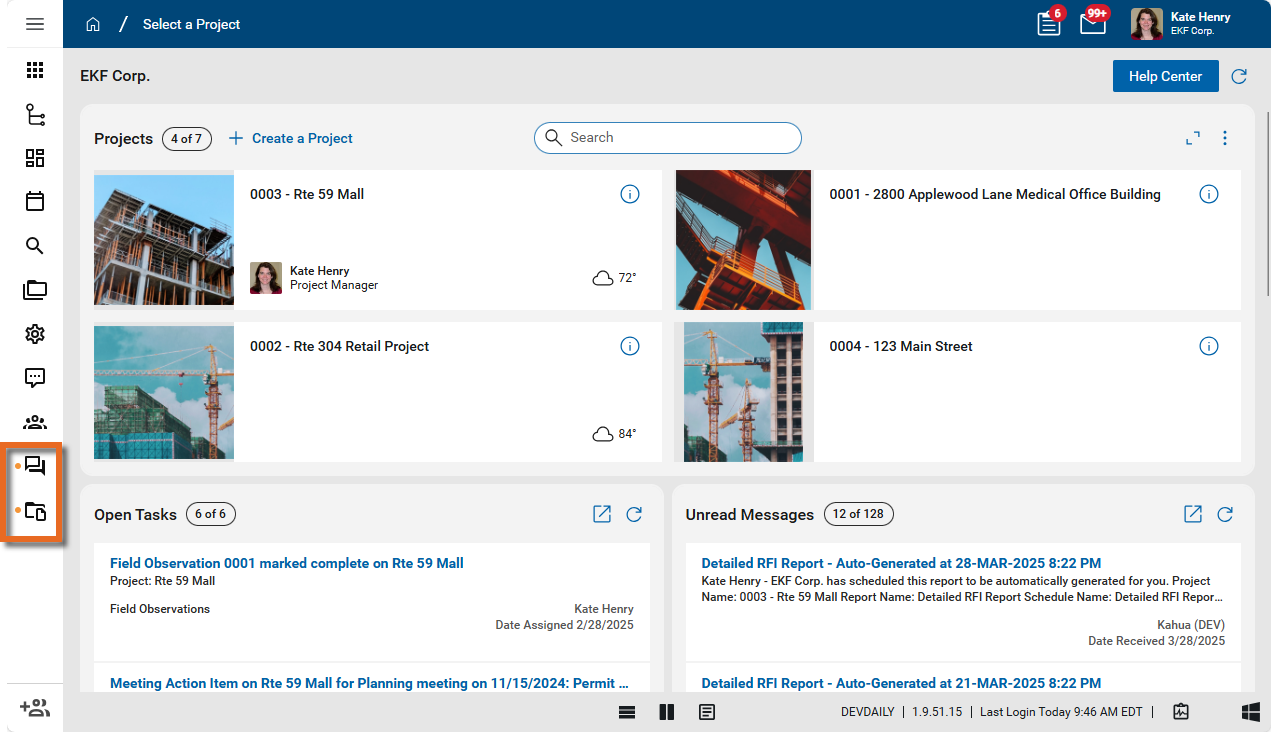This screenshot has height=732, width=1271.
Task: Refresh the page next to Help Center
Action: (1239, 76)
